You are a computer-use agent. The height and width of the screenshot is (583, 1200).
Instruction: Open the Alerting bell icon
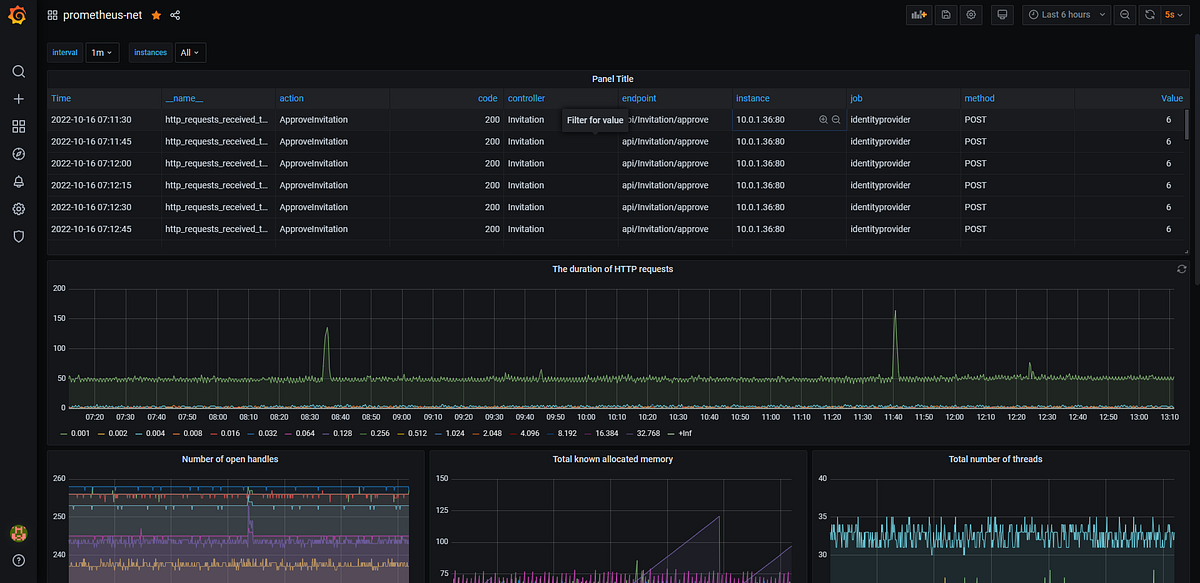pyautogui.click(x=18, y=182)
